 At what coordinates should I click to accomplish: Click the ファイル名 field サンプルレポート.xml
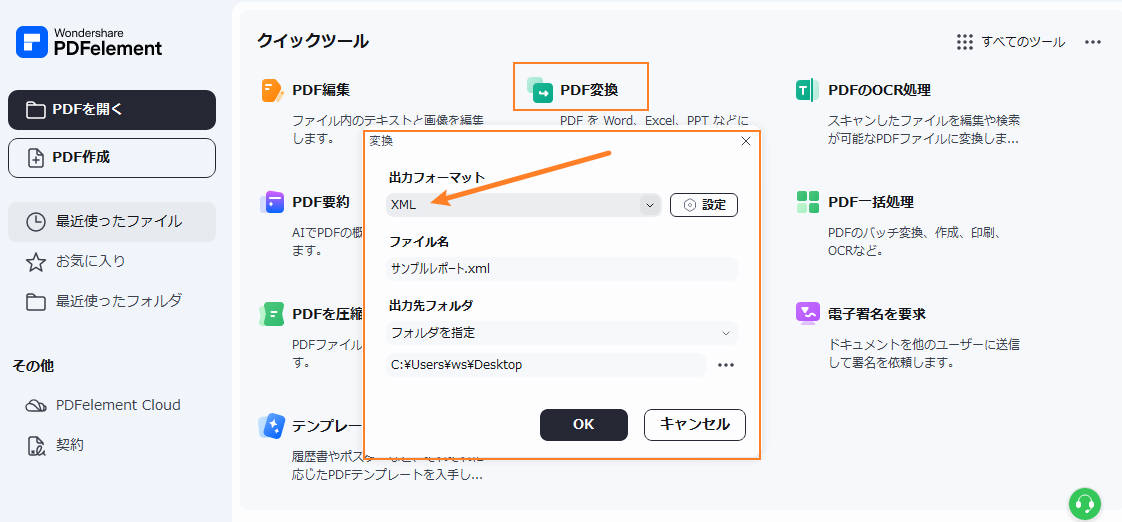point(562,269)
